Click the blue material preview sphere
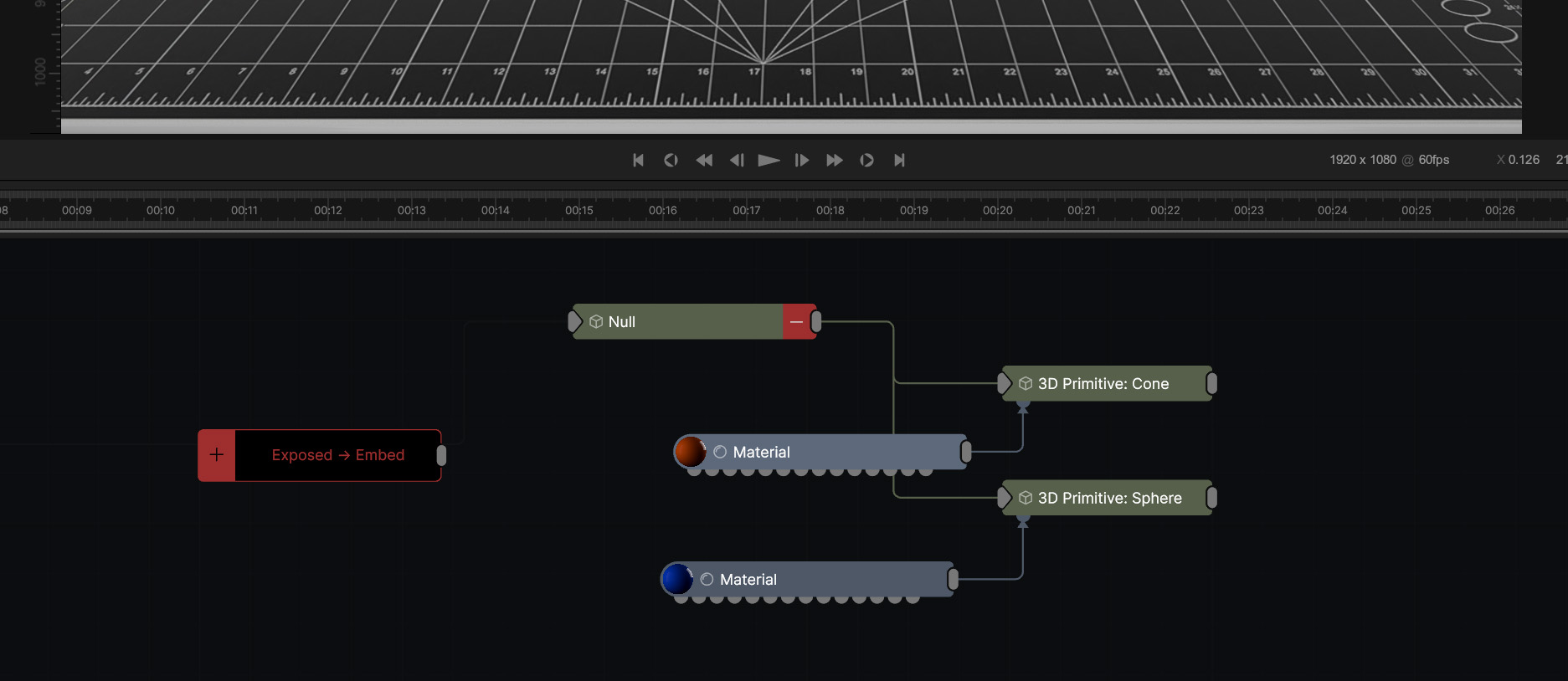The height and width of the screenshot is (681, 1568). coord(676,579)
